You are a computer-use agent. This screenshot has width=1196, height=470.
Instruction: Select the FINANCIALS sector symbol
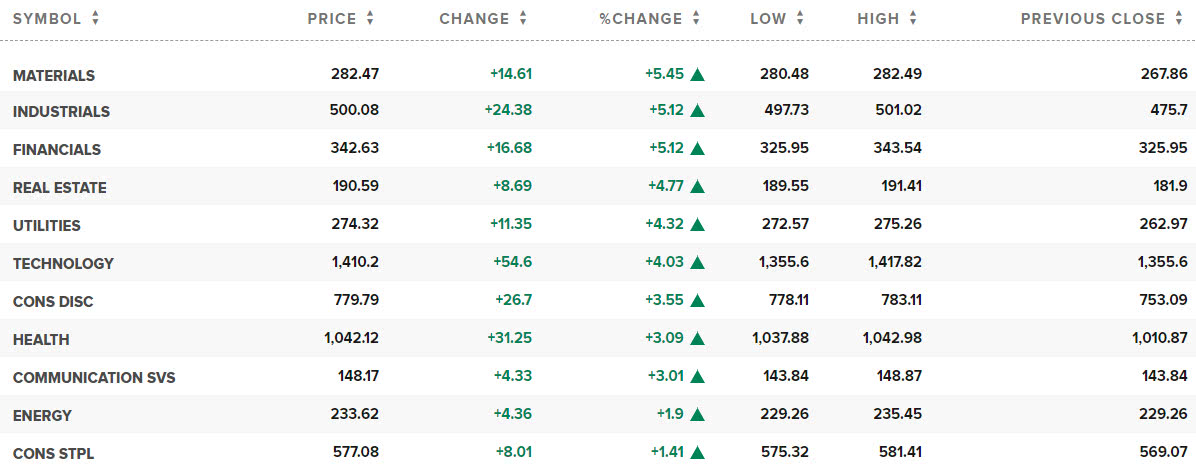[57, 150]
